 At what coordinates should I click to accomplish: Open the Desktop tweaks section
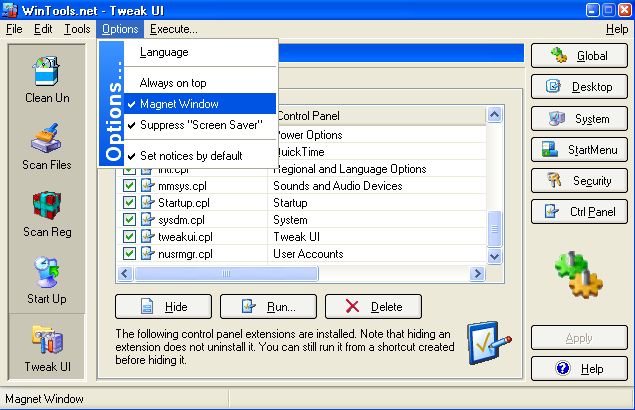pos(579,87)
